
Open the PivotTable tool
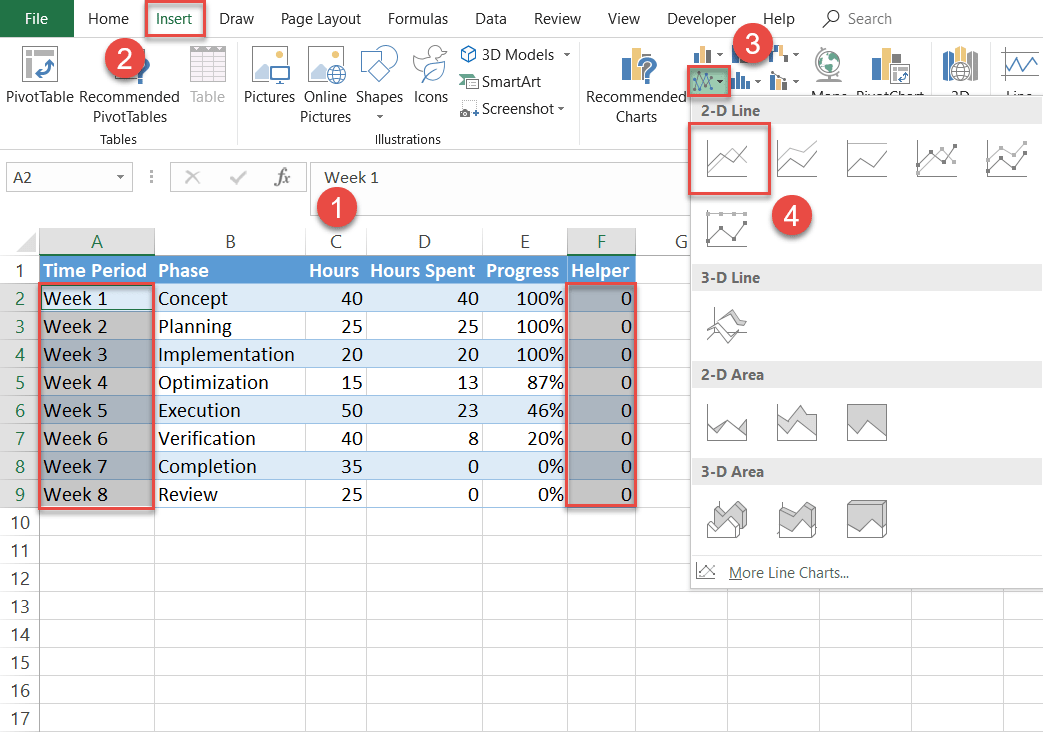point(39,75)
